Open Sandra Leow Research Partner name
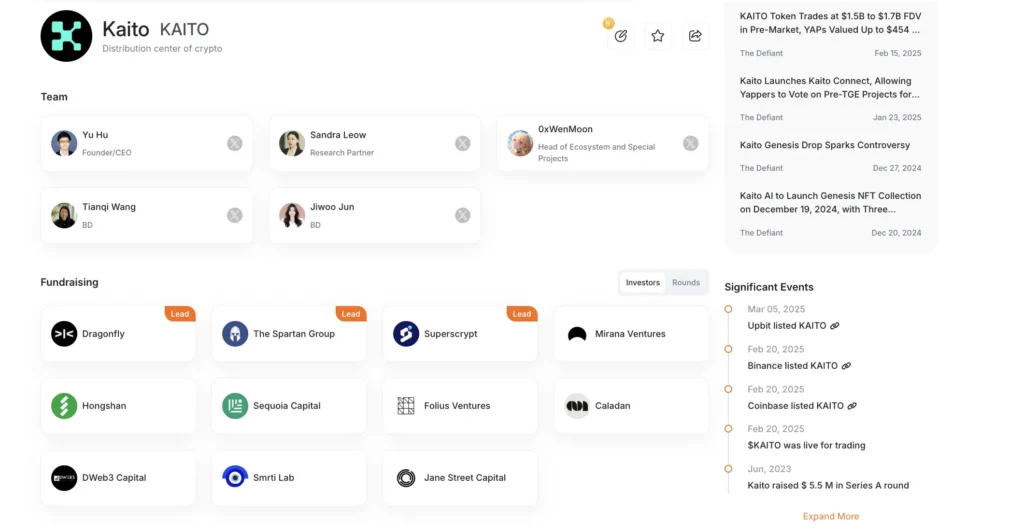1024x531 pixels. coord(338,135)
